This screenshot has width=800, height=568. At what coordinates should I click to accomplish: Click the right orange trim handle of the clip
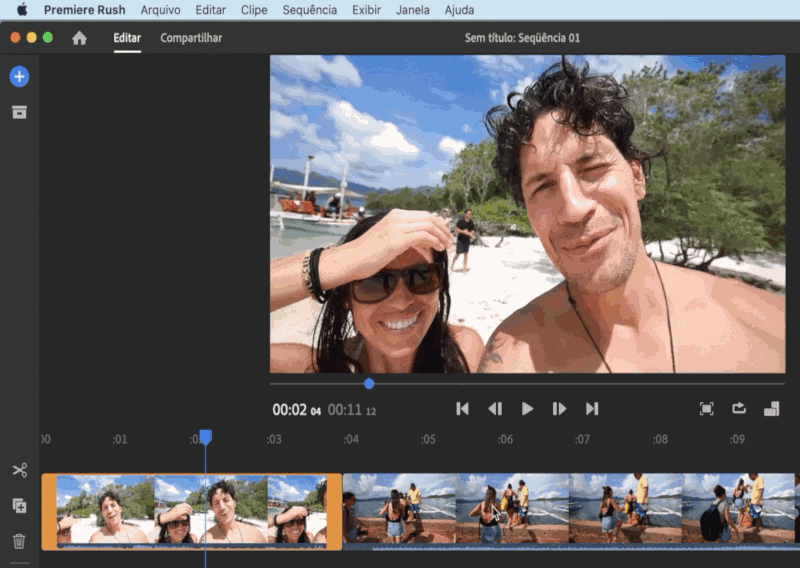pos(334,511)
